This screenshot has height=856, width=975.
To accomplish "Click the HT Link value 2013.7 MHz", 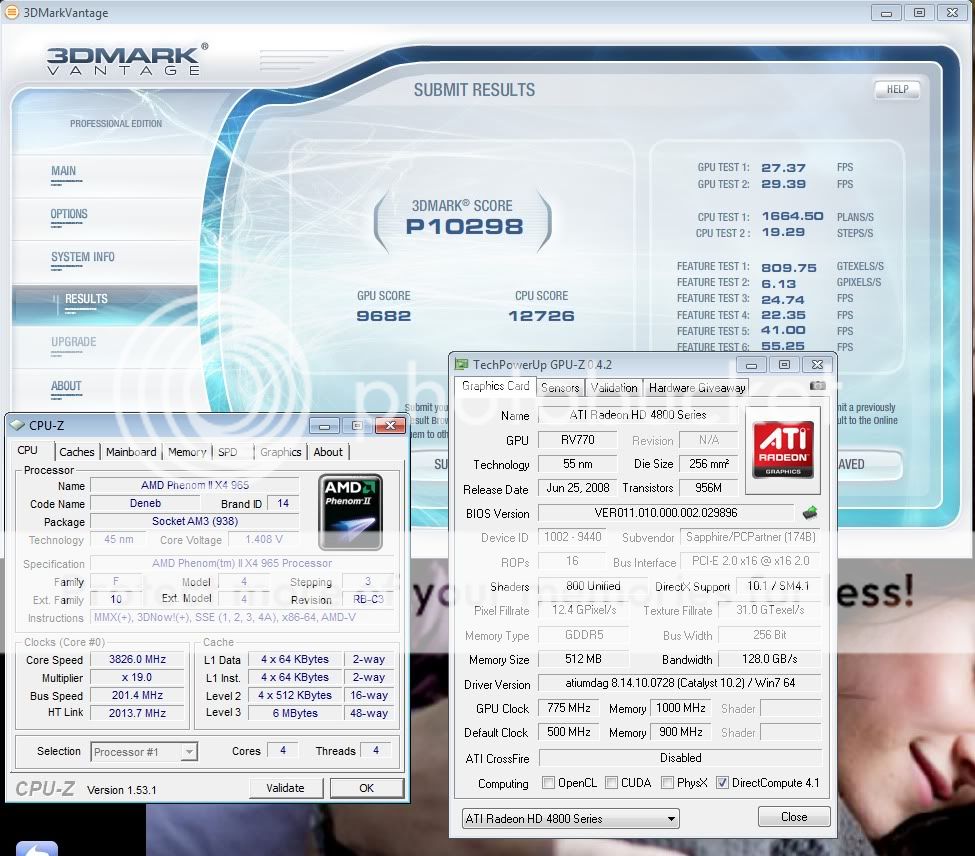I will point(137,713).
